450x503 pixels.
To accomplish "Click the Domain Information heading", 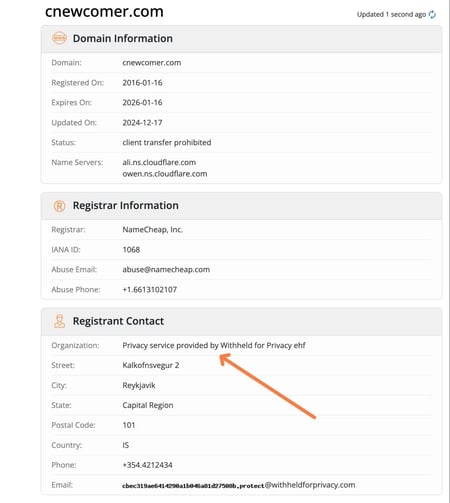I will point(123,38).
